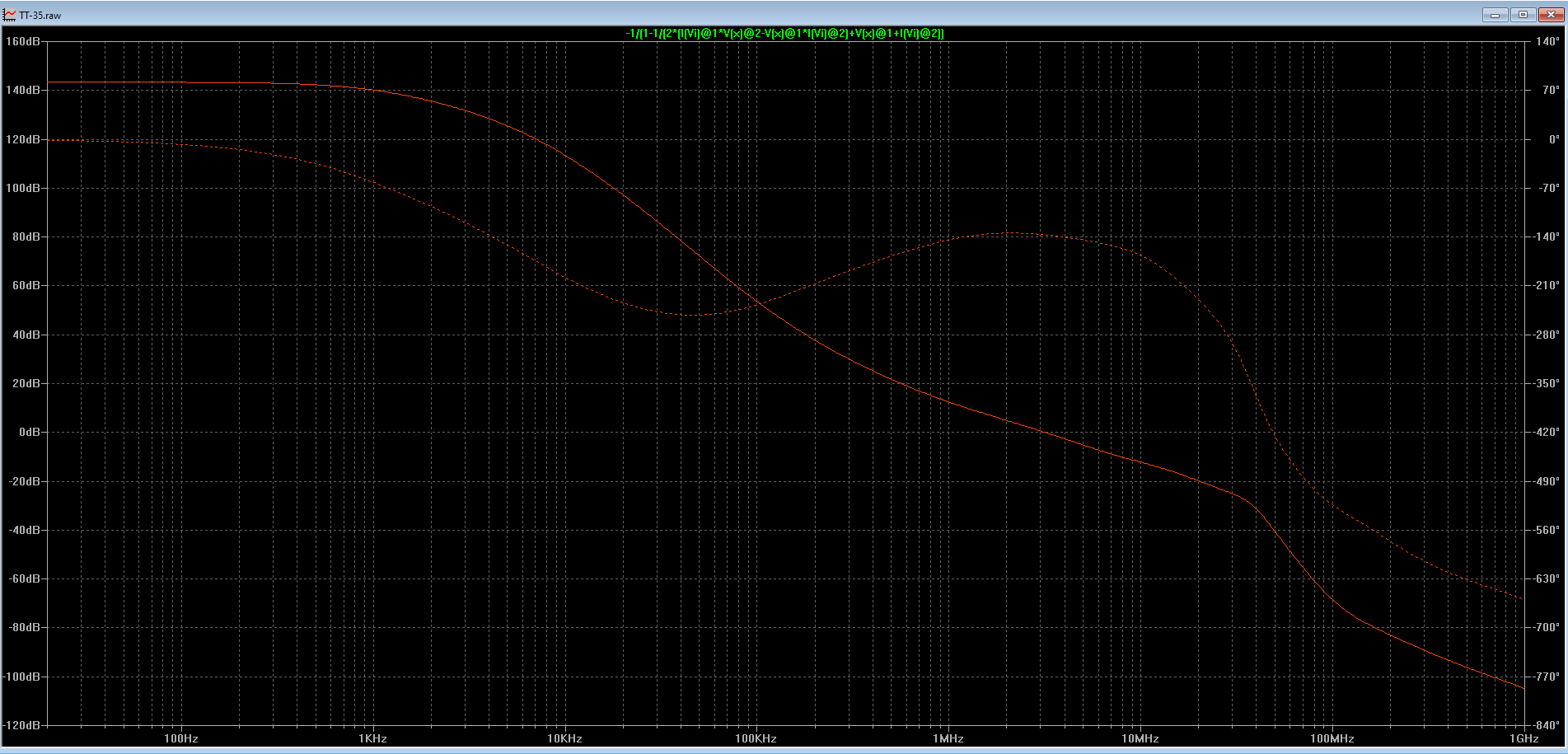The height and width of the screenshot is (754, 1568).
Task: Click the 10KHz frequency axis label
Action: point(565,738)
